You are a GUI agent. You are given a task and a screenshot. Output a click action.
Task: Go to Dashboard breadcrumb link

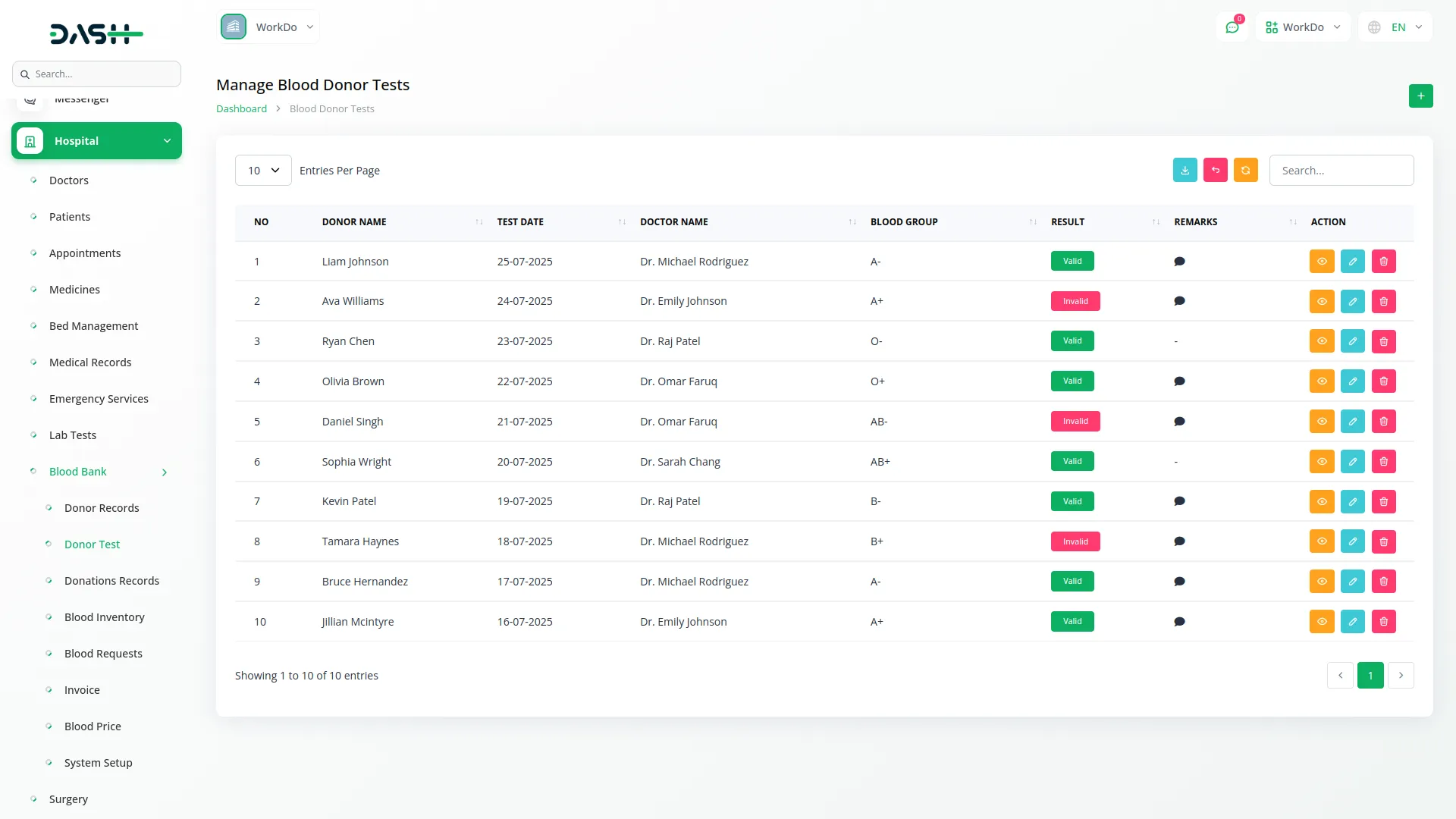coord(241,109)
